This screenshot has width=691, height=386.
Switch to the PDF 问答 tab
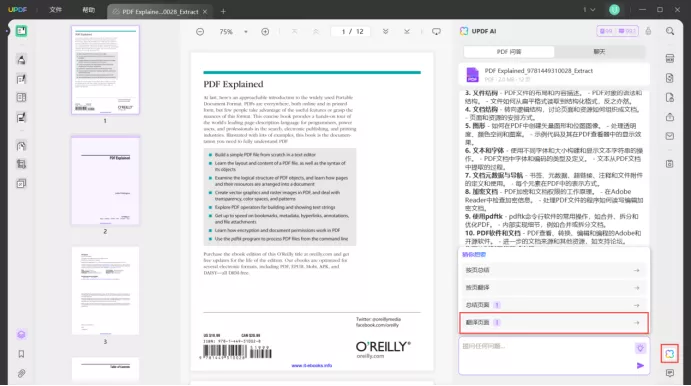[509, 52]
